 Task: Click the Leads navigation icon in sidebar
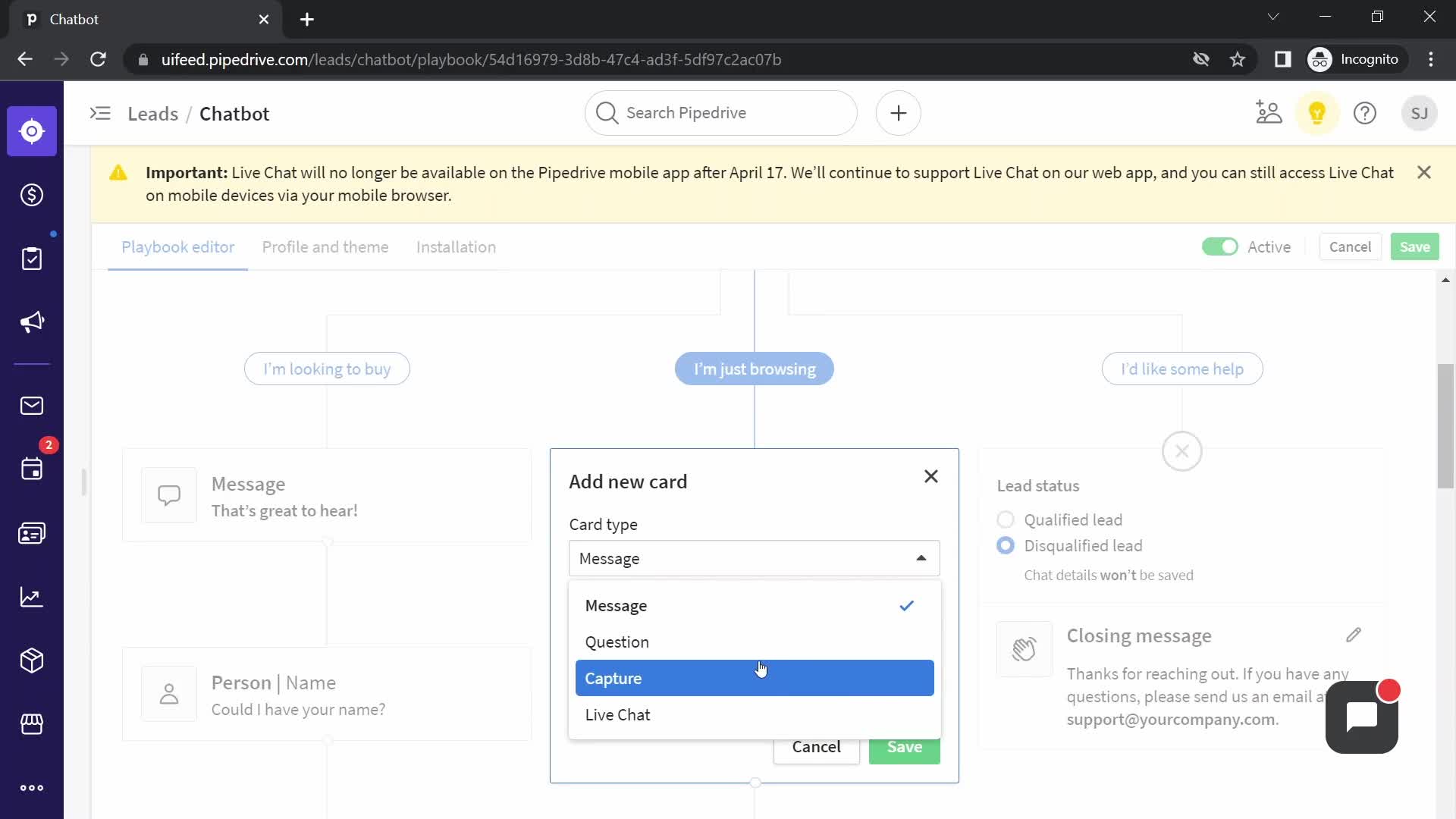[32, 131]
